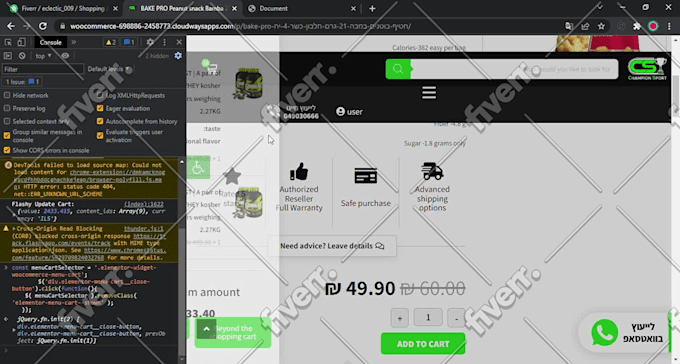Open a new browser tab

pos(372,8)
